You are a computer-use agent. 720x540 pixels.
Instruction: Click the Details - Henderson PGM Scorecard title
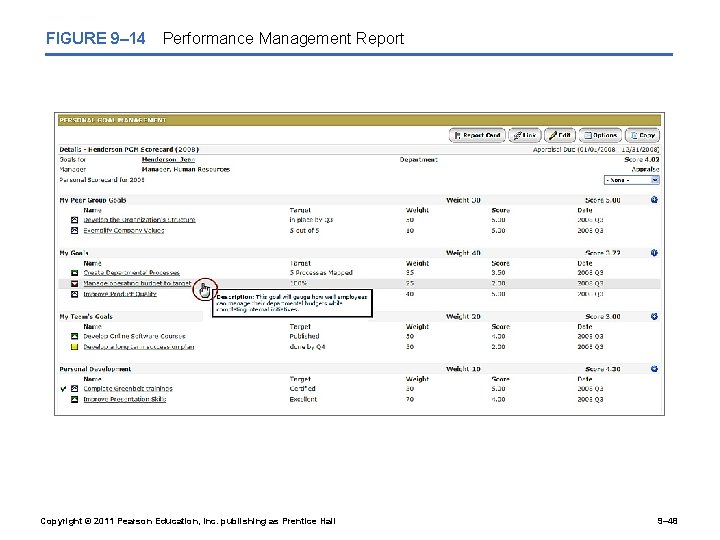pos(129,149)
